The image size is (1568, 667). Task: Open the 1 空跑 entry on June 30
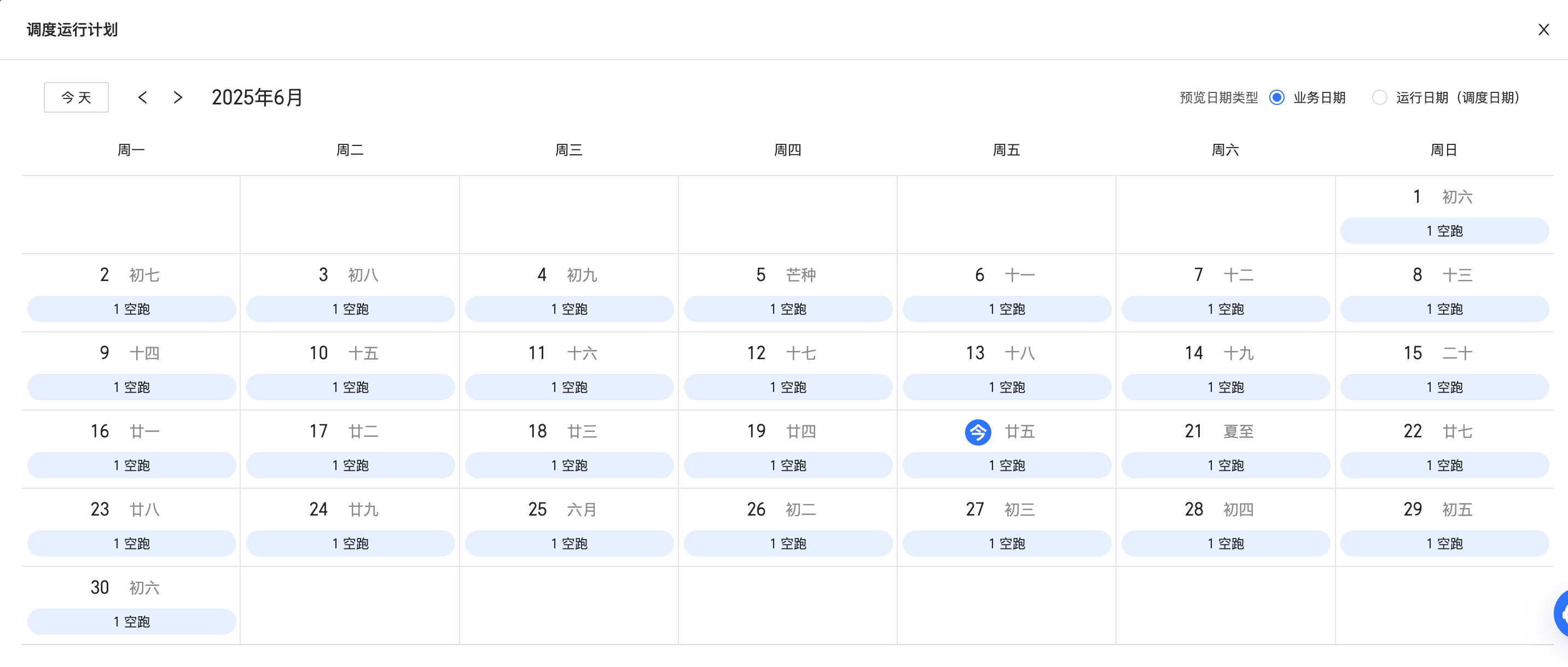click(131, 622)
